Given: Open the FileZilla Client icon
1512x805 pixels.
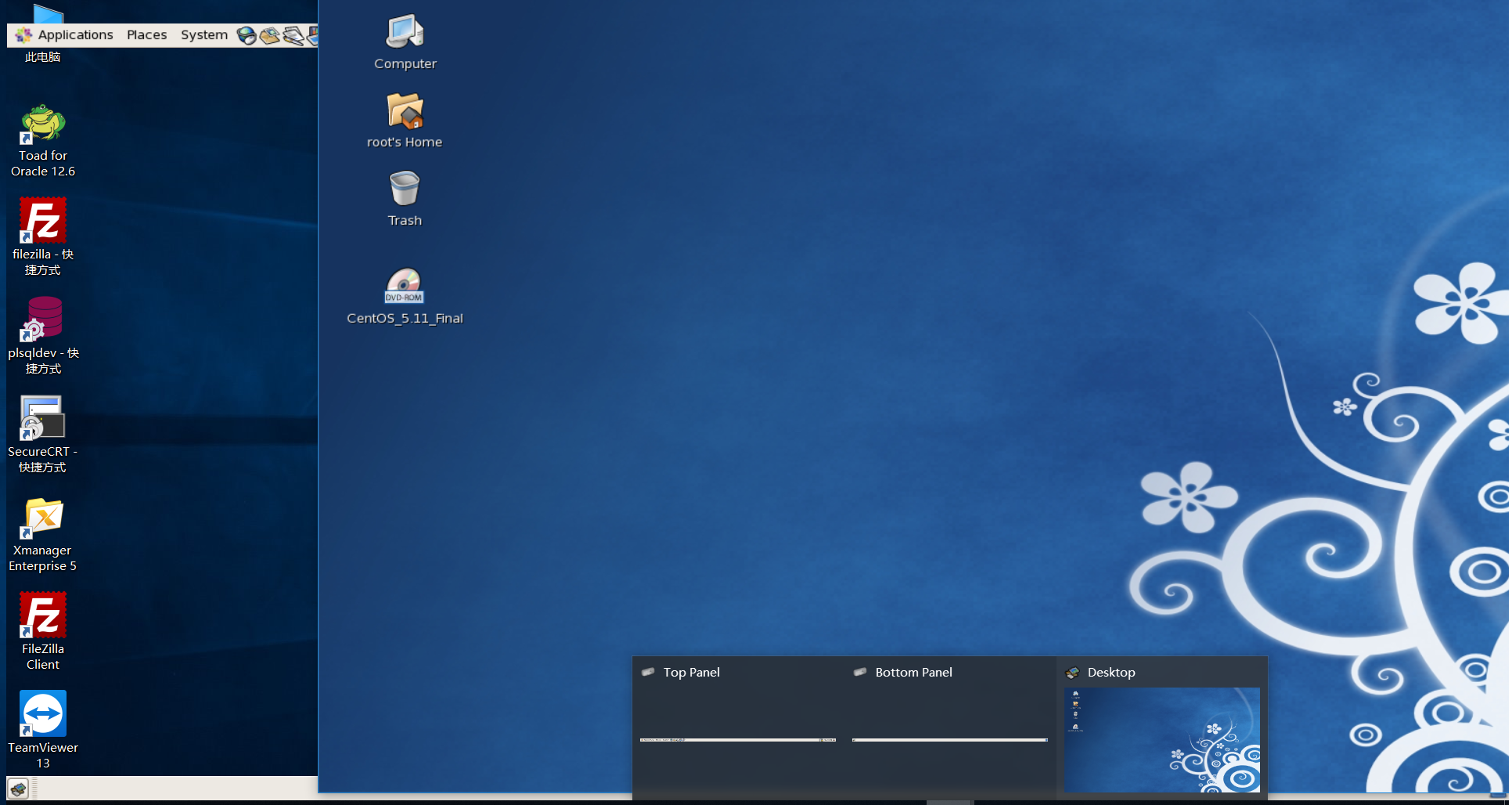Looking at the screenshot, I should pos(42,616).
